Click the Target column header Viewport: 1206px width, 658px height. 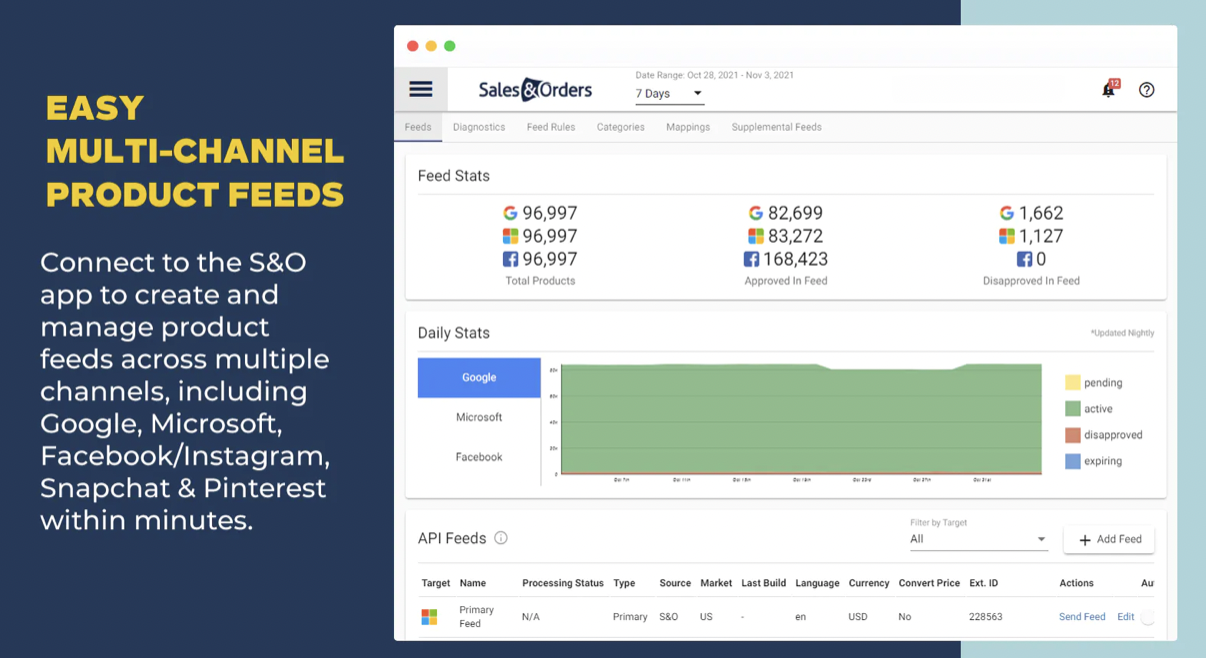[x=436, y=583]
